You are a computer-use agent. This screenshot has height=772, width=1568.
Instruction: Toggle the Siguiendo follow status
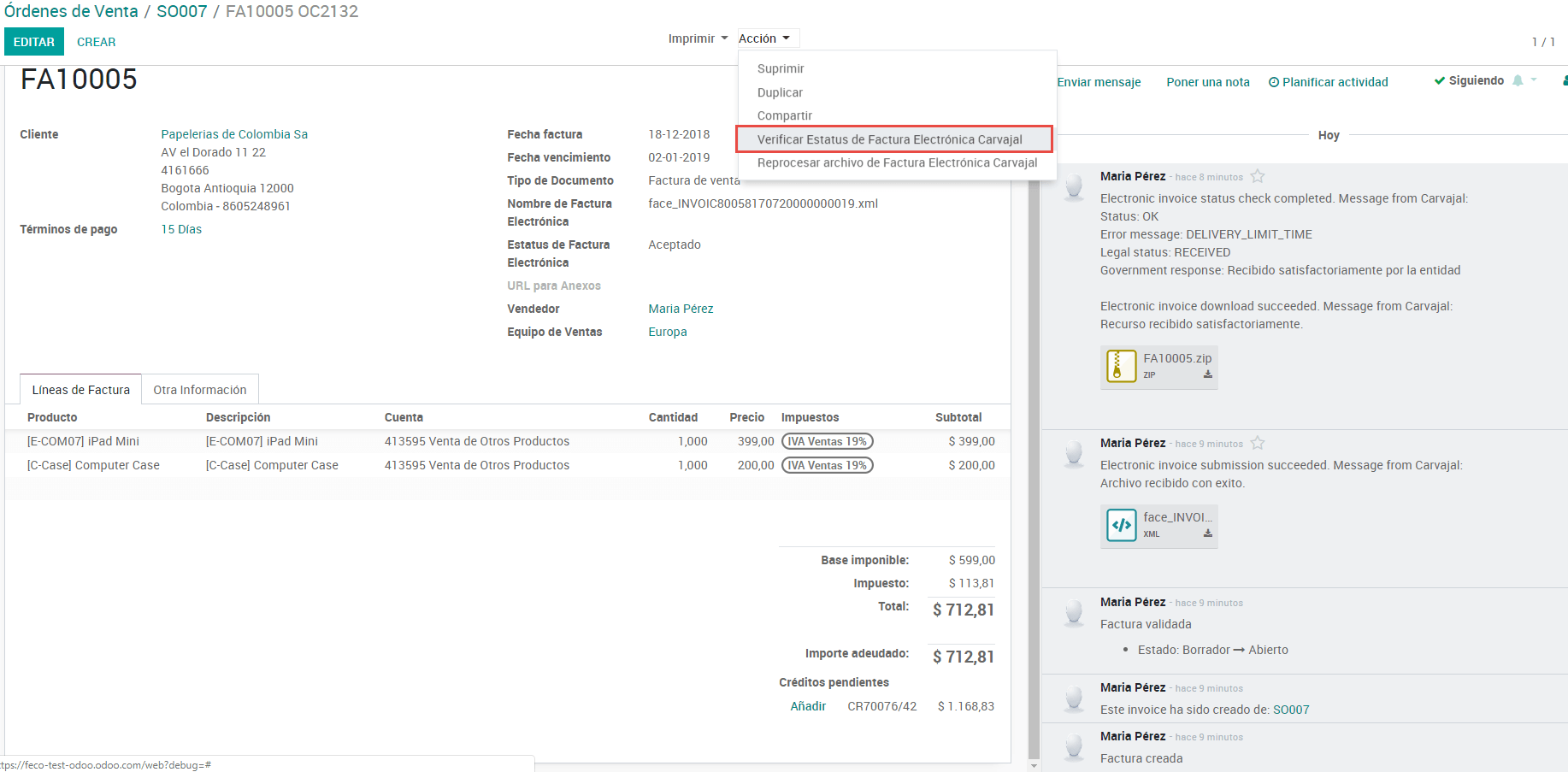pos(1469,80)
